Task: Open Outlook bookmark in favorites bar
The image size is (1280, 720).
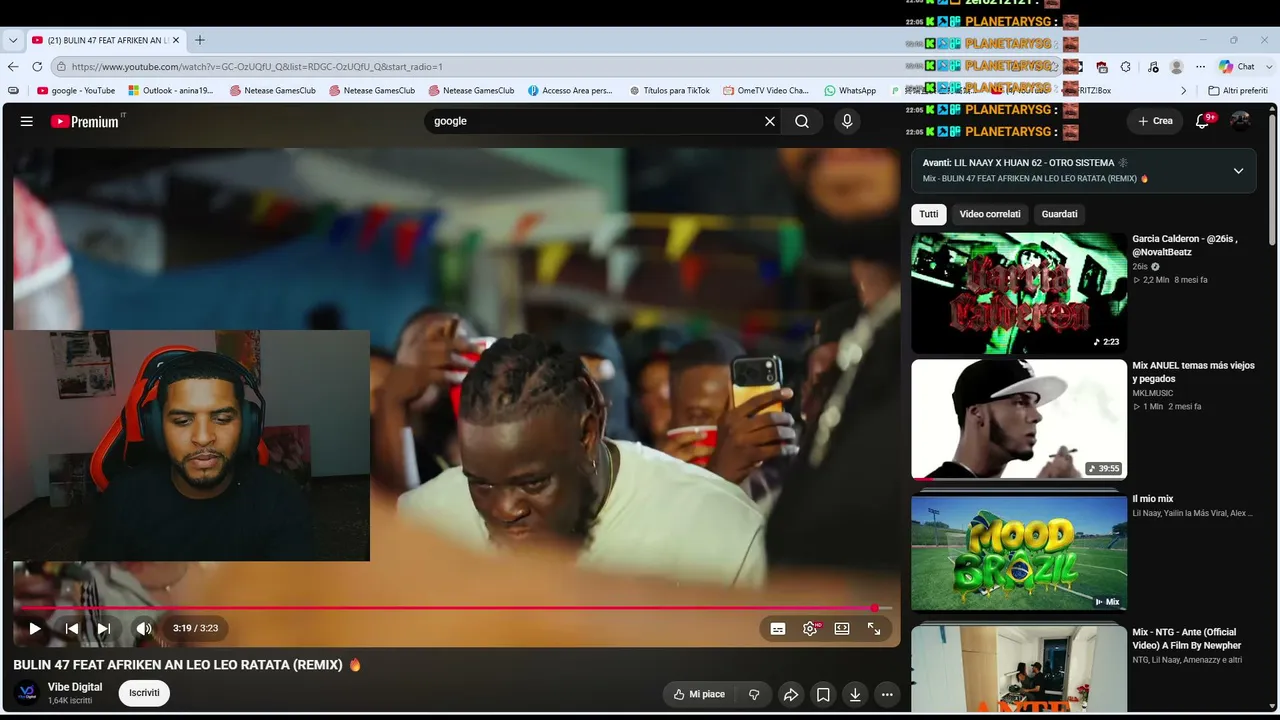Action: point(171,90)
